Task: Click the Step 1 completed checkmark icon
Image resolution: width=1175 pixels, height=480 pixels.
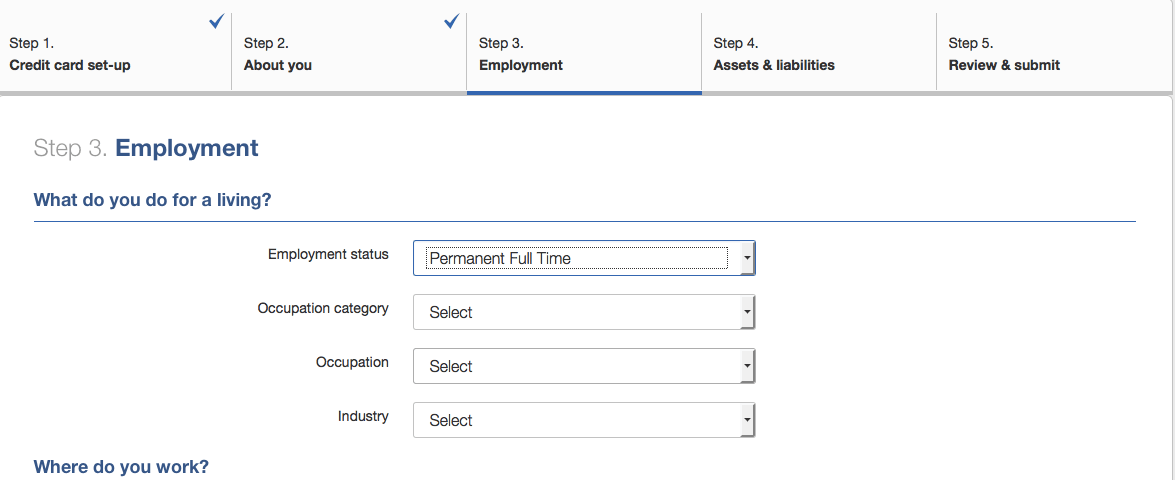Action: tap(217, 22)
